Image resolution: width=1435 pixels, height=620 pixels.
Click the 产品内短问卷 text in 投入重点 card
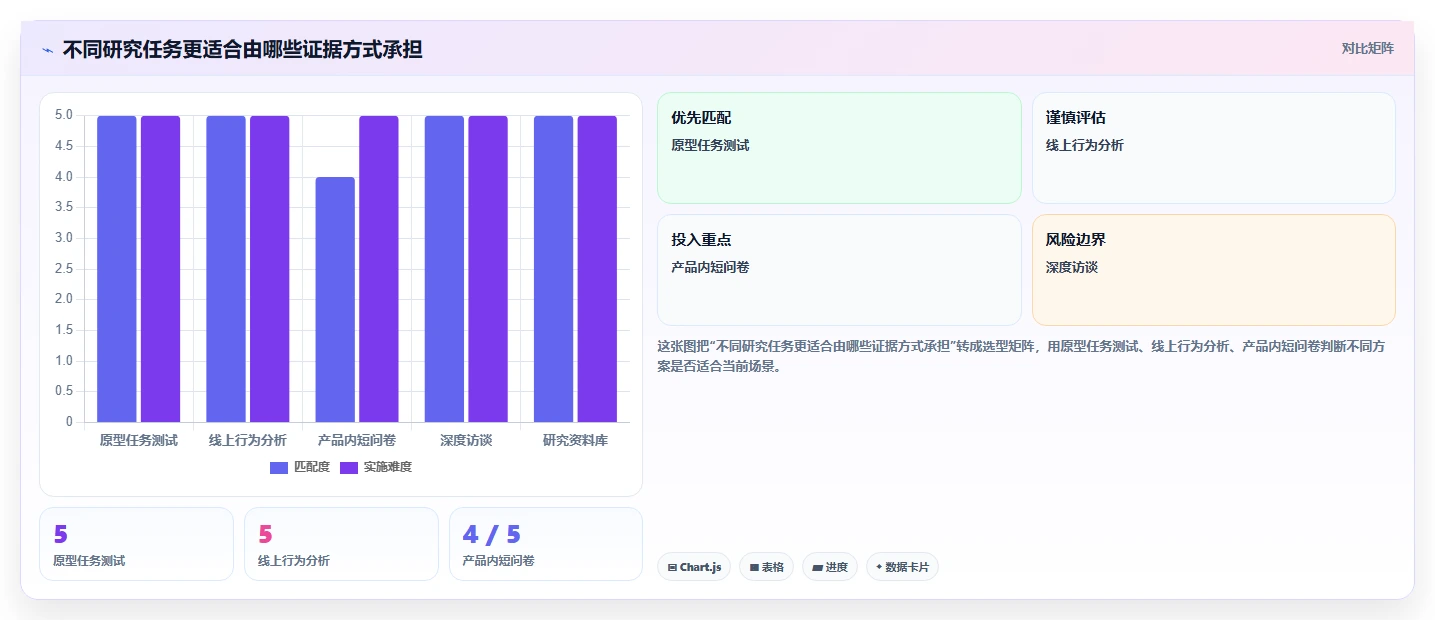[x=711, y=267]
